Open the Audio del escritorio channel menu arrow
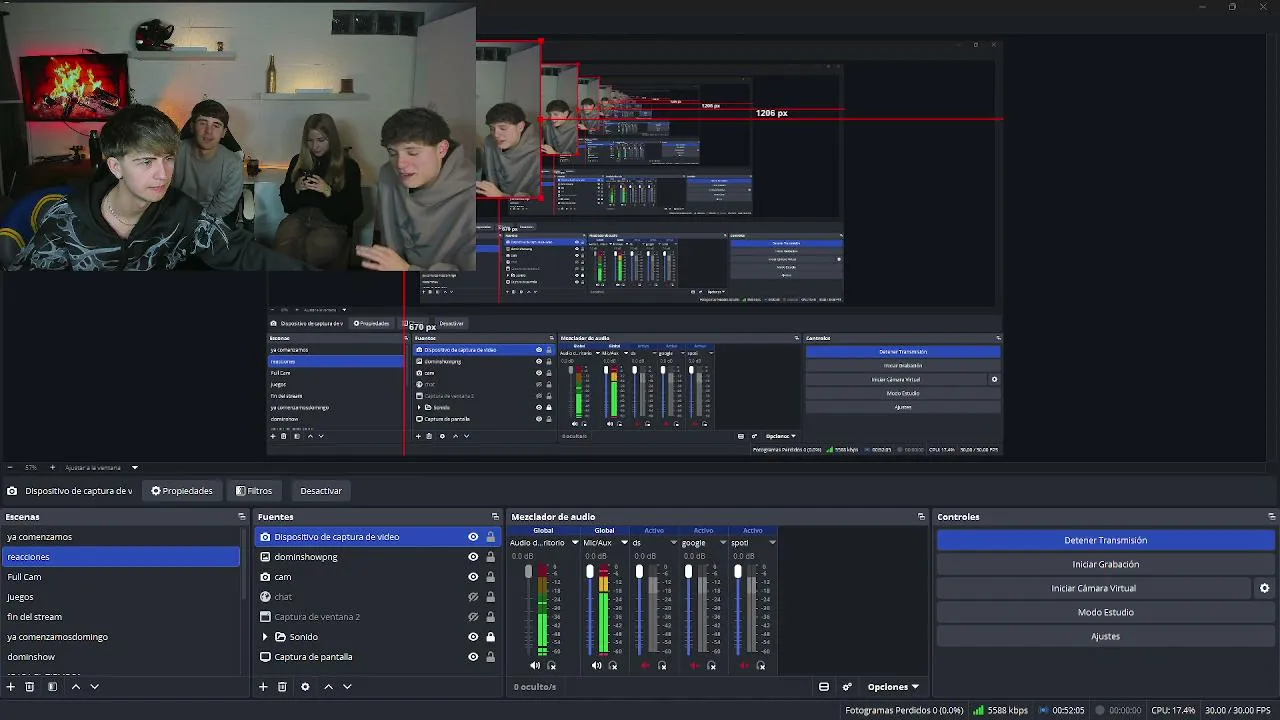 tap(575, 543)
